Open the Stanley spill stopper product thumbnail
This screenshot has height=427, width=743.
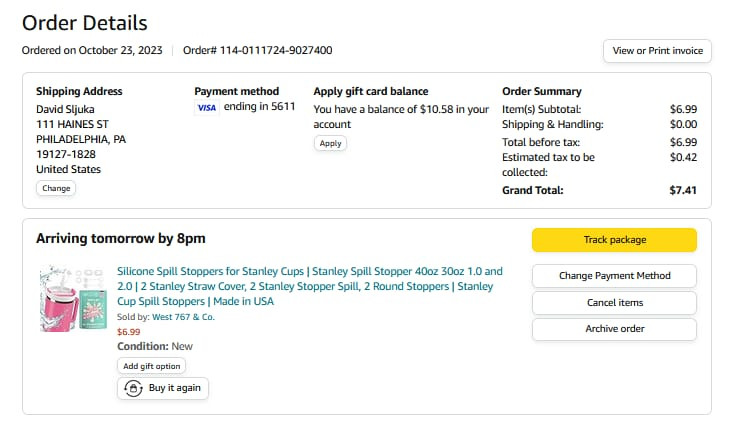(75, 298)
